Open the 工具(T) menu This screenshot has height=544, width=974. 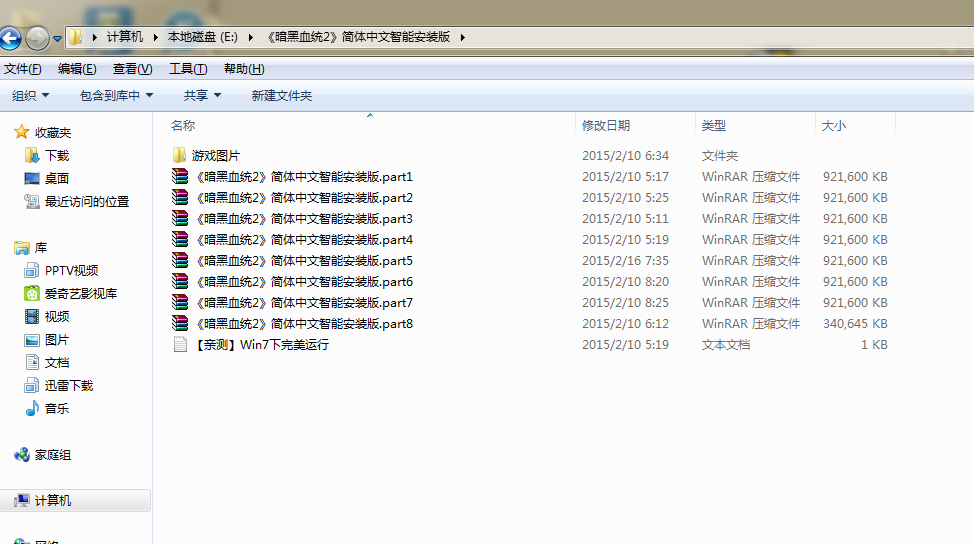coord(188,69)
